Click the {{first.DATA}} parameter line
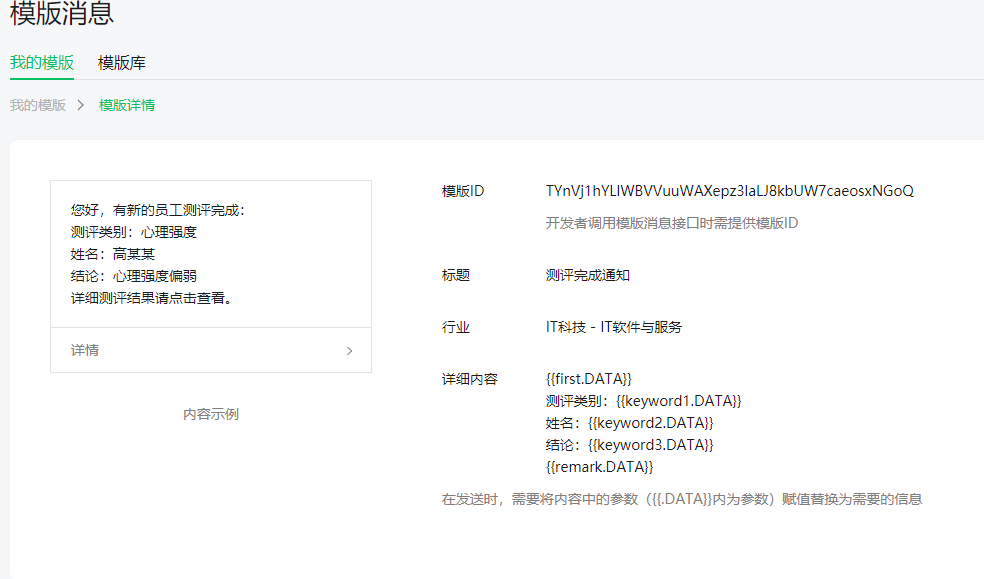 tap(589, 379)
